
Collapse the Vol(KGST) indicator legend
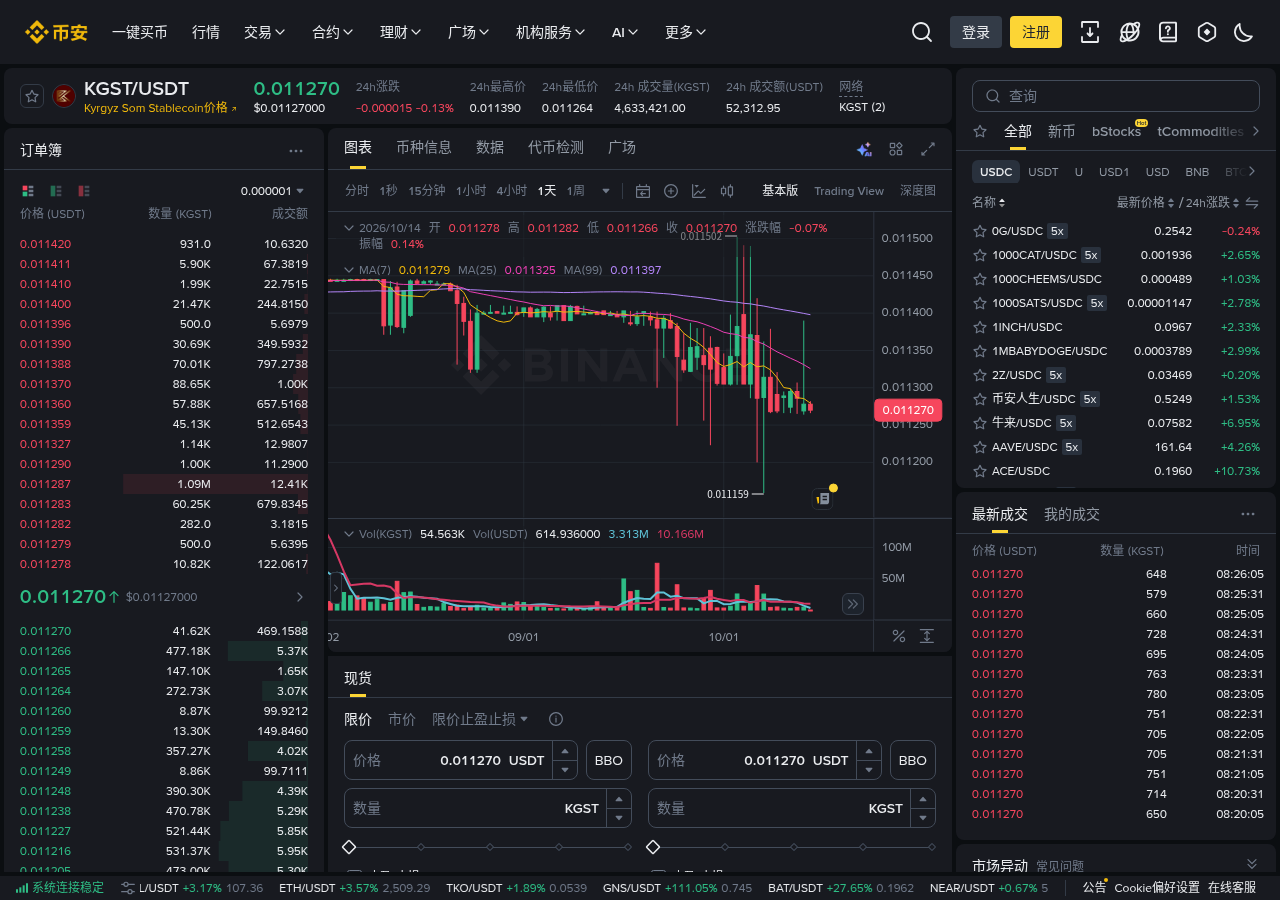[349, 534]
